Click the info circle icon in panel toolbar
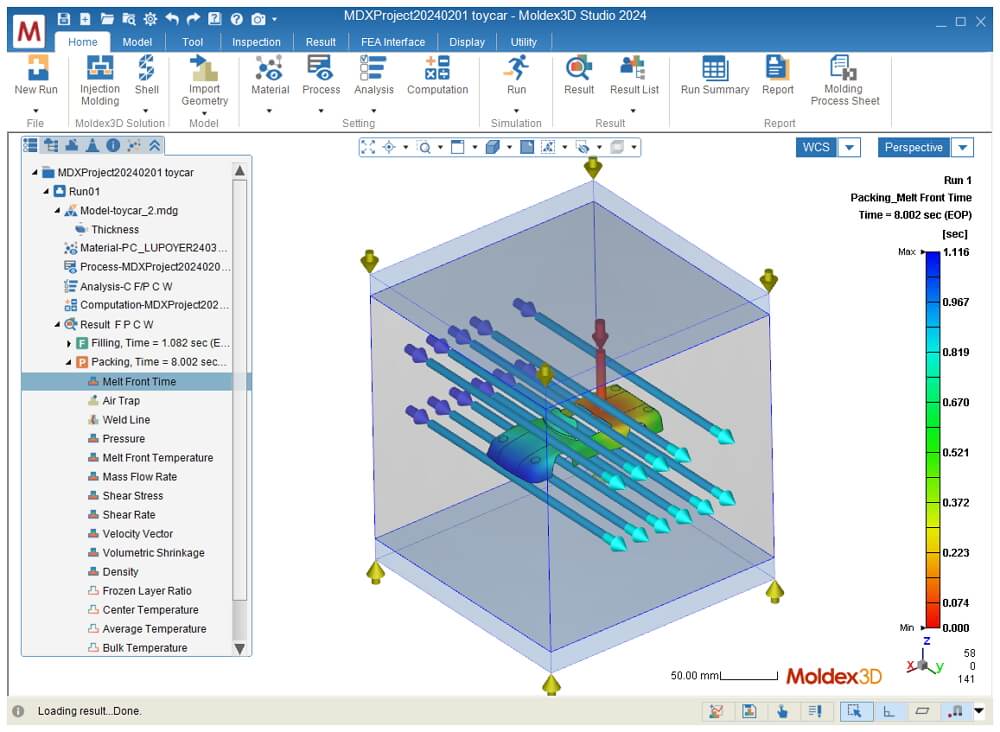 pos(114,145)
